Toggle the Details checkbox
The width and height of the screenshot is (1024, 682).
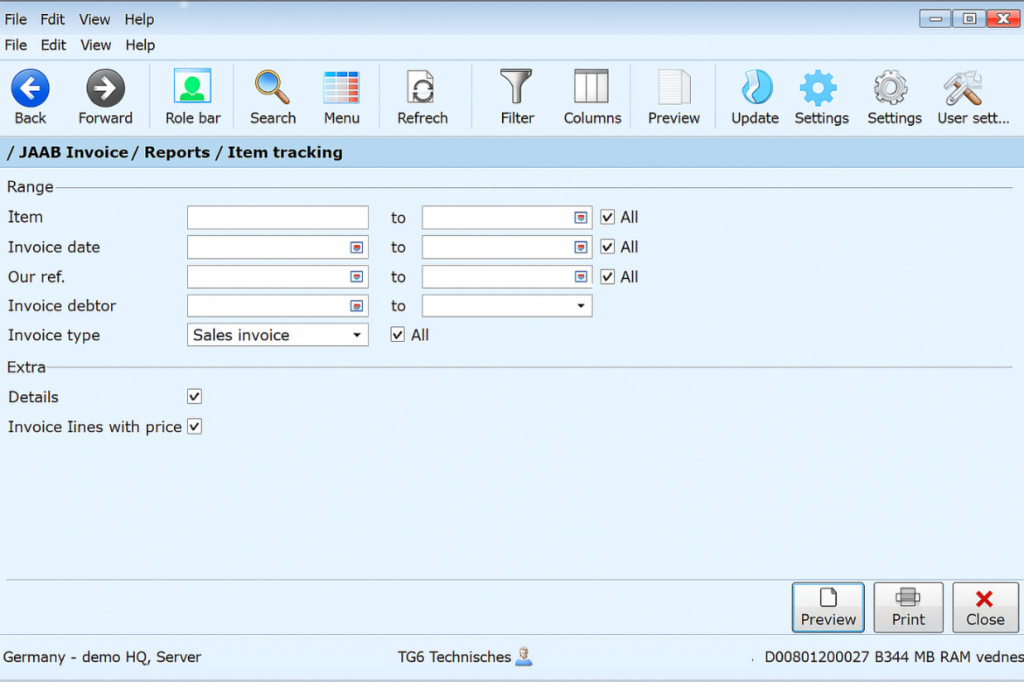click(x=193, y=396)
